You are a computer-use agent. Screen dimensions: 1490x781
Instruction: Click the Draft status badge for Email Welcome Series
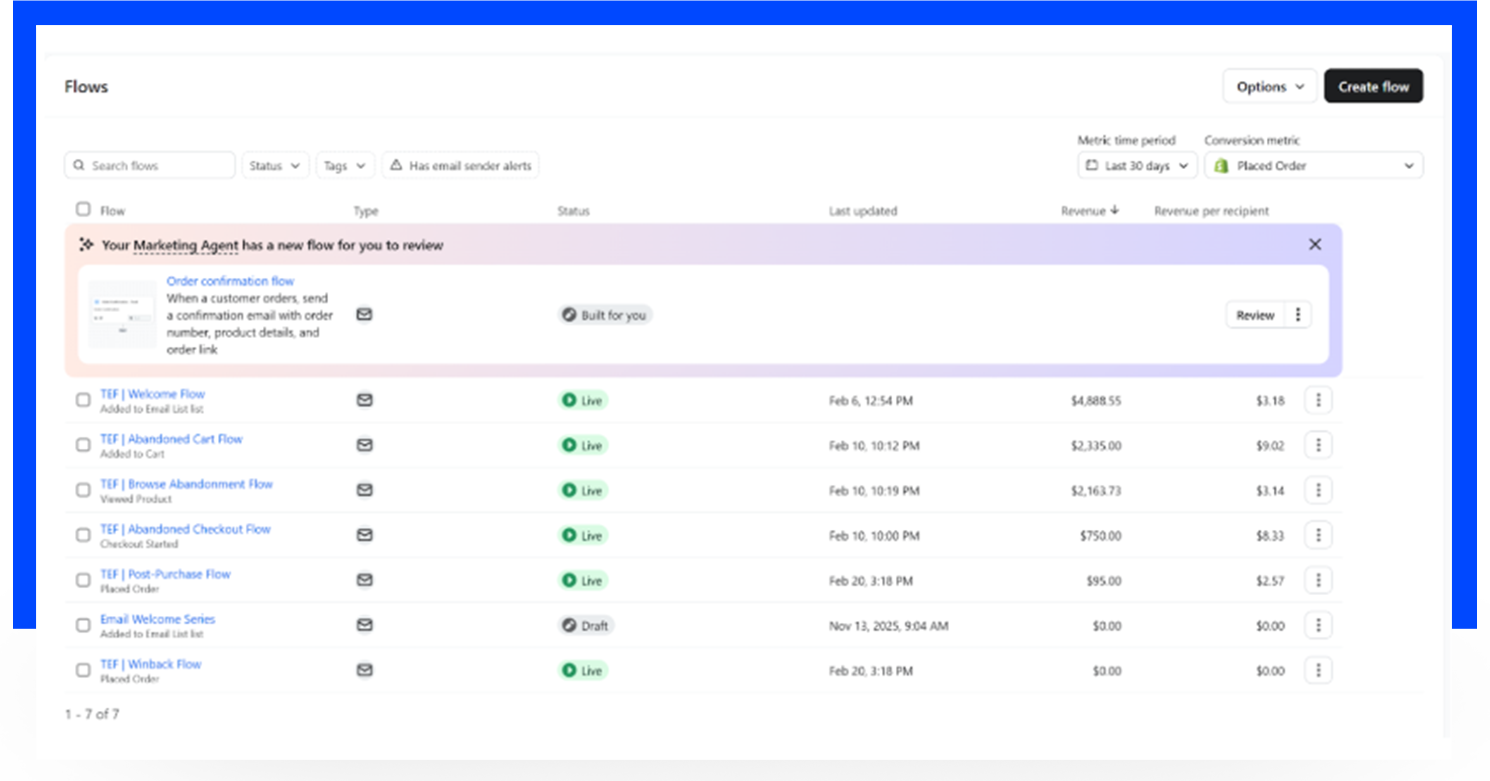point(585,625)
